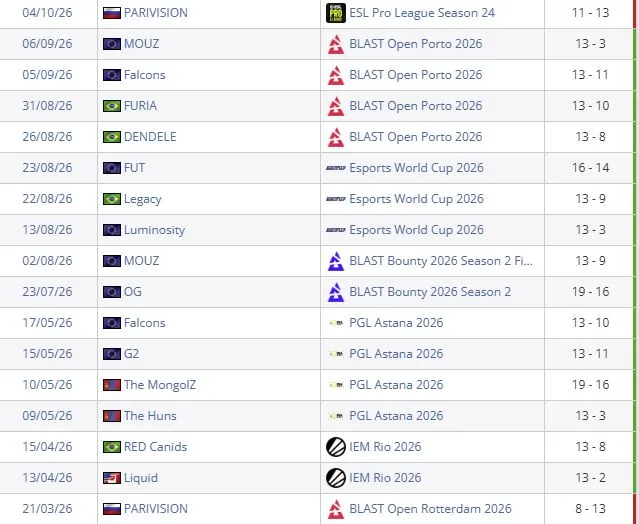This screenshot has width=639, height=524.
Task: Click the 19 - 16 score against The MongolZ
Action: pos(591,385)
